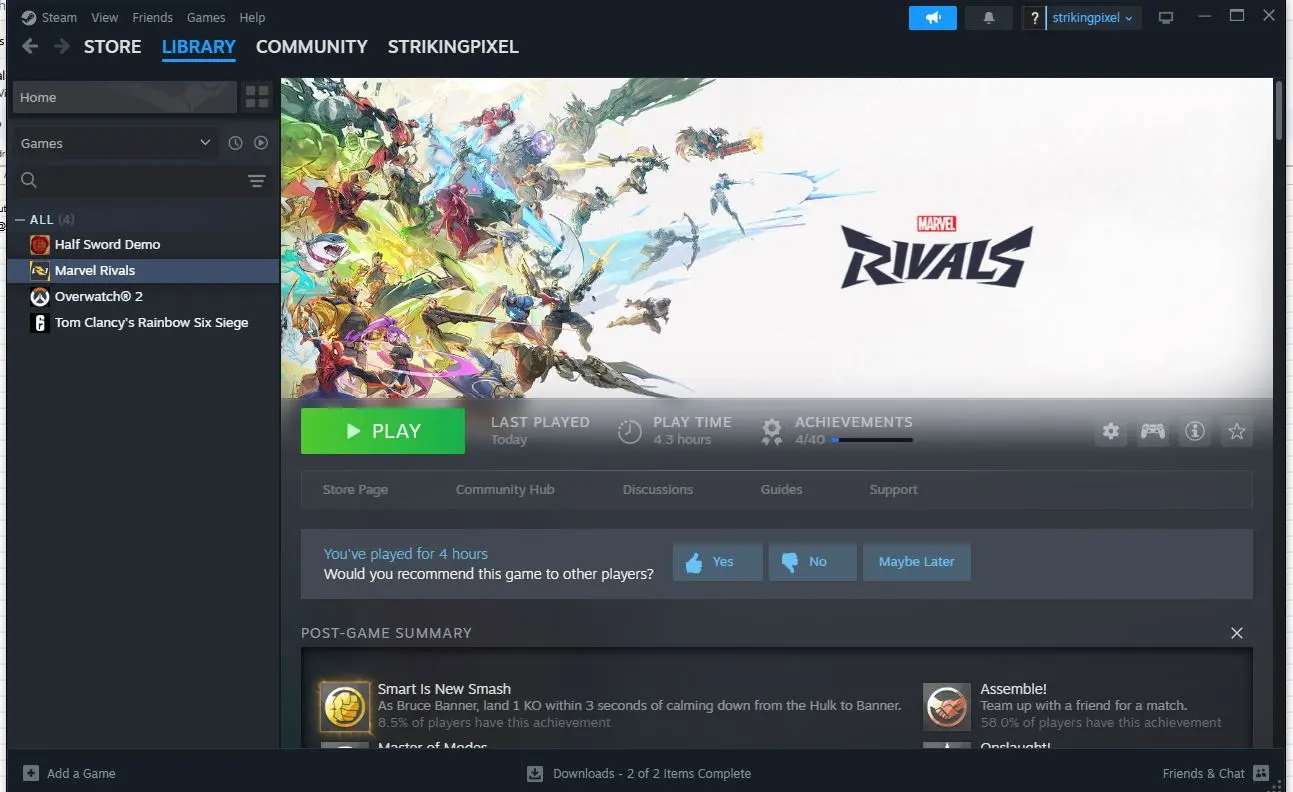
Task: Open the Support link
Action: (893, 490)
